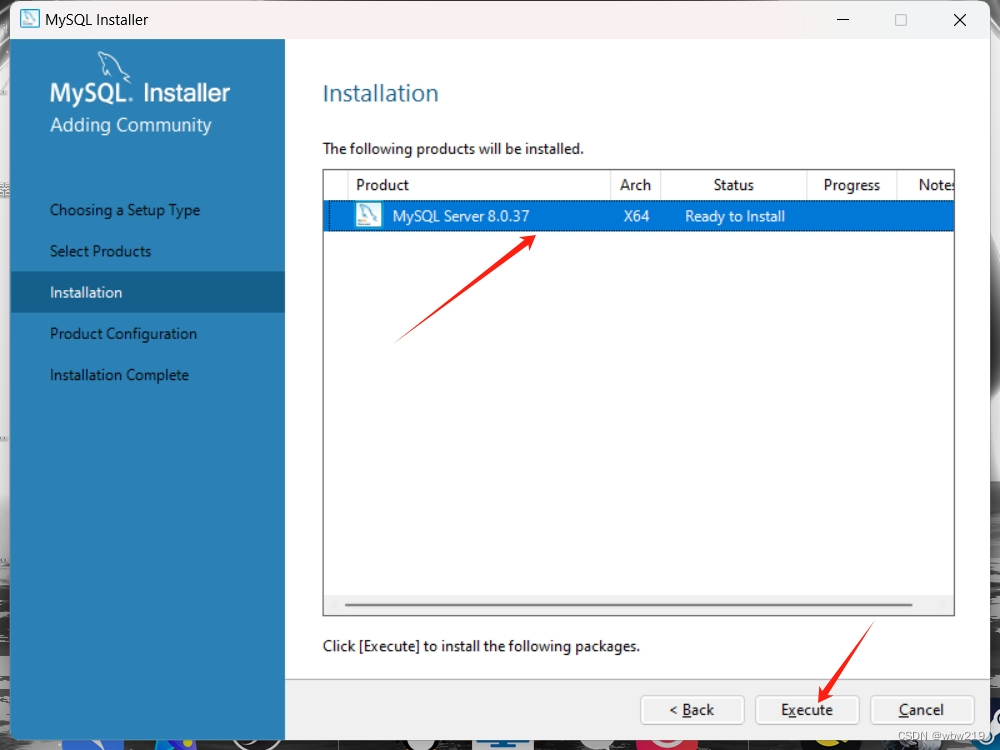The width and height of the screenshot is (1000, 750).
Task: Click the Product column header
Action: click(479, 185)
